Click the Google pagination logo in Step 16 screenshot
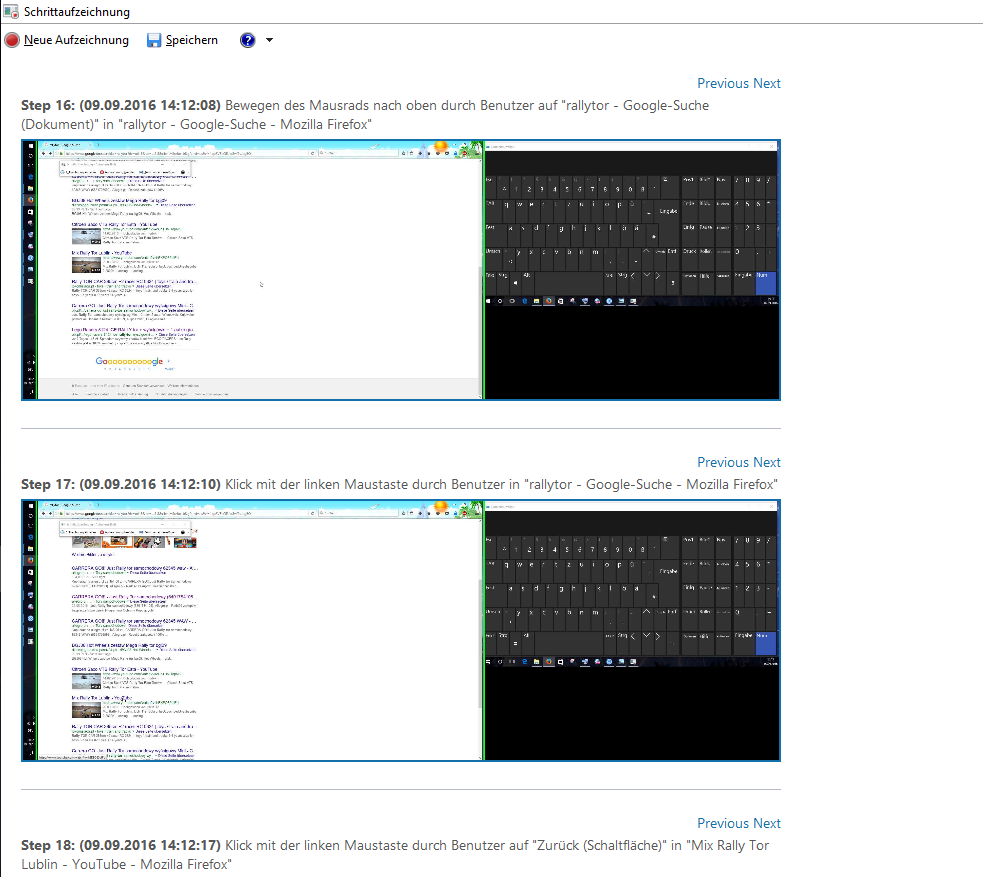The image size is (983, 877). pyautogui.click(x=129, y=361)
